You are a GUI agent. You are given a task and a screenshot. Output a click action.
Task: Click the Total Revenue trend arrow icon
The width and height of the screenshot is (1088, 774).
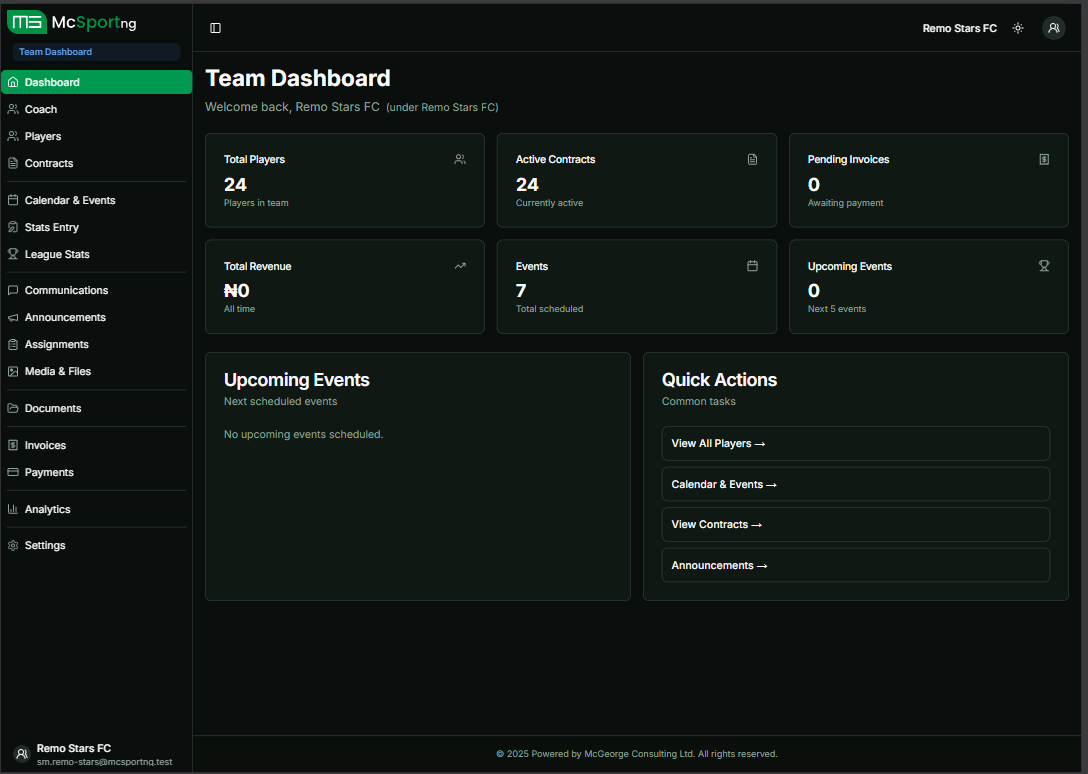tap(460, 266)
